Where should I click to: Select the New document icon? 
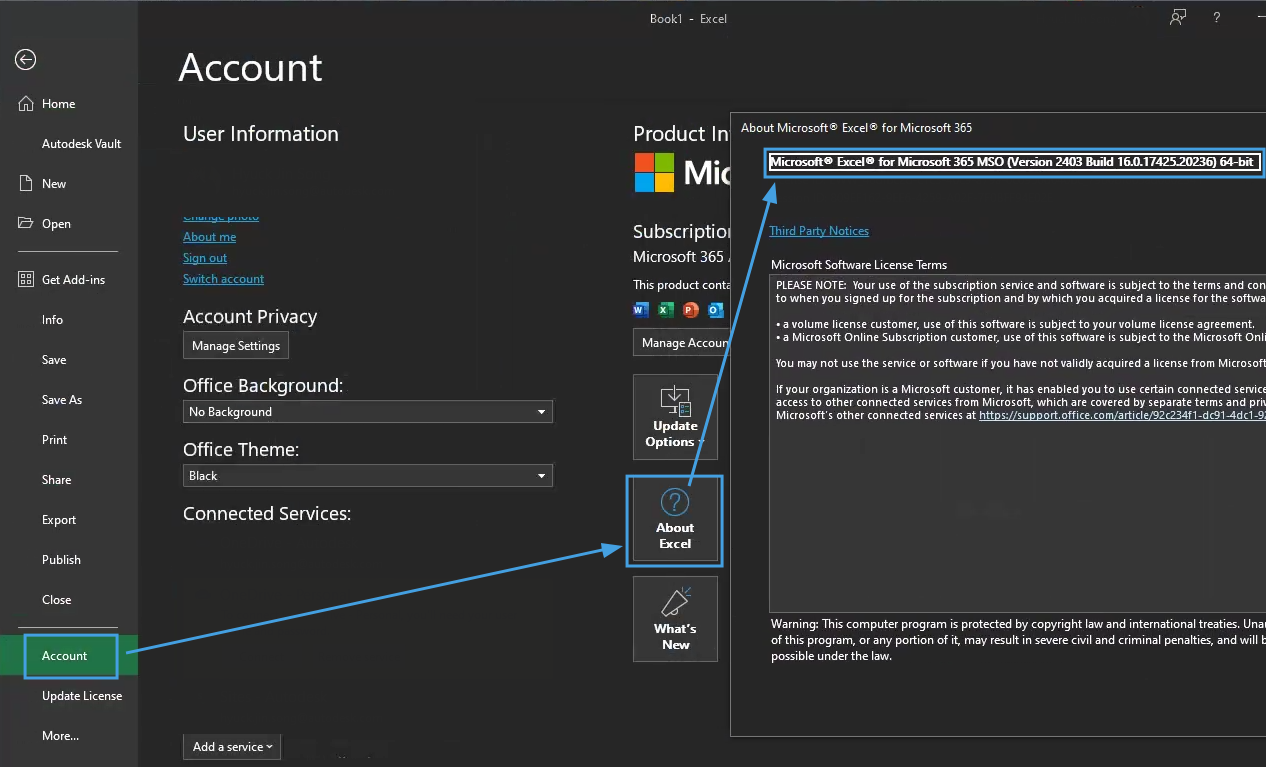pyautogui.click(x=26, y=184)
